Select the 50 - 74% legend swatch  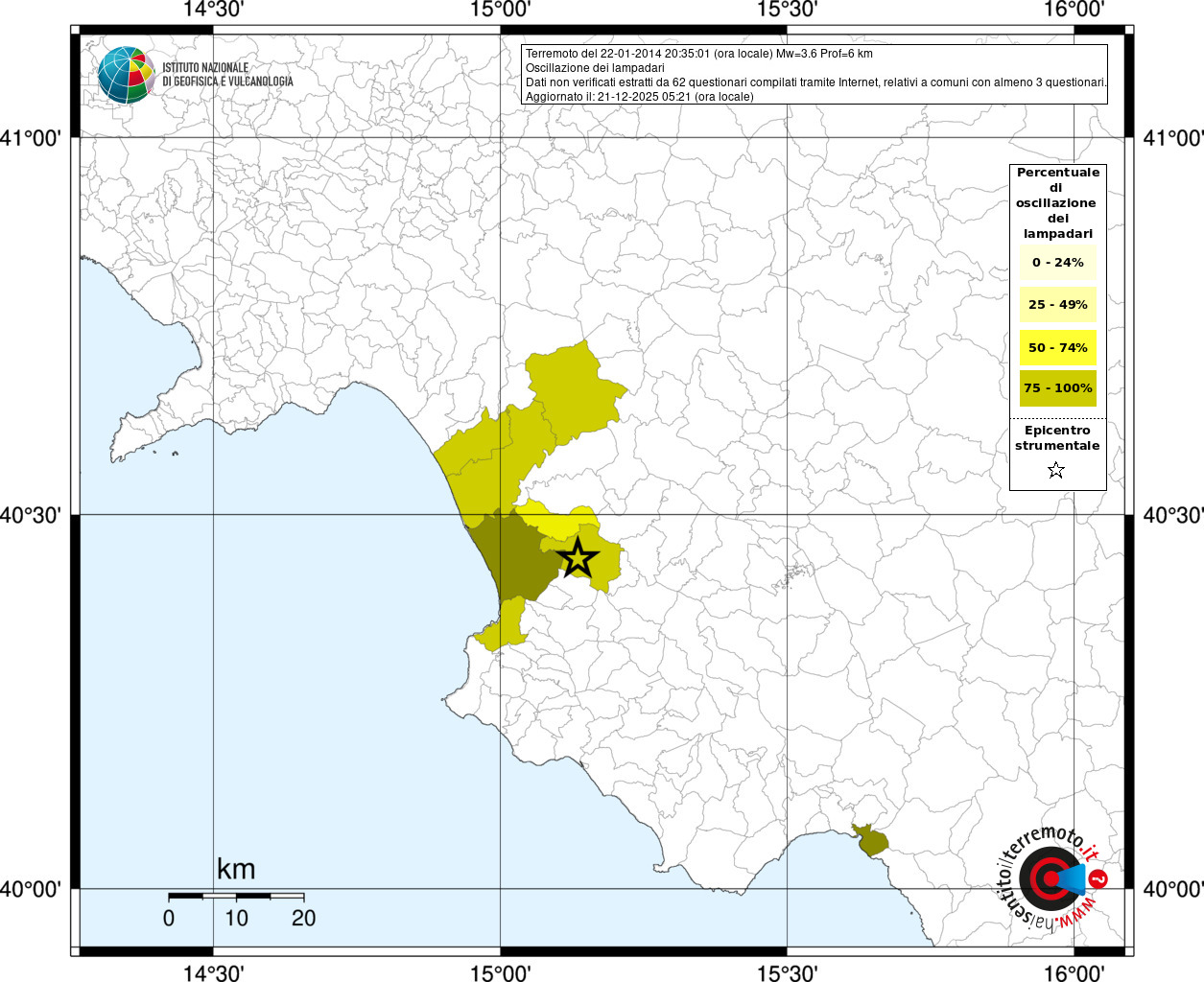tap(1057, 347)
